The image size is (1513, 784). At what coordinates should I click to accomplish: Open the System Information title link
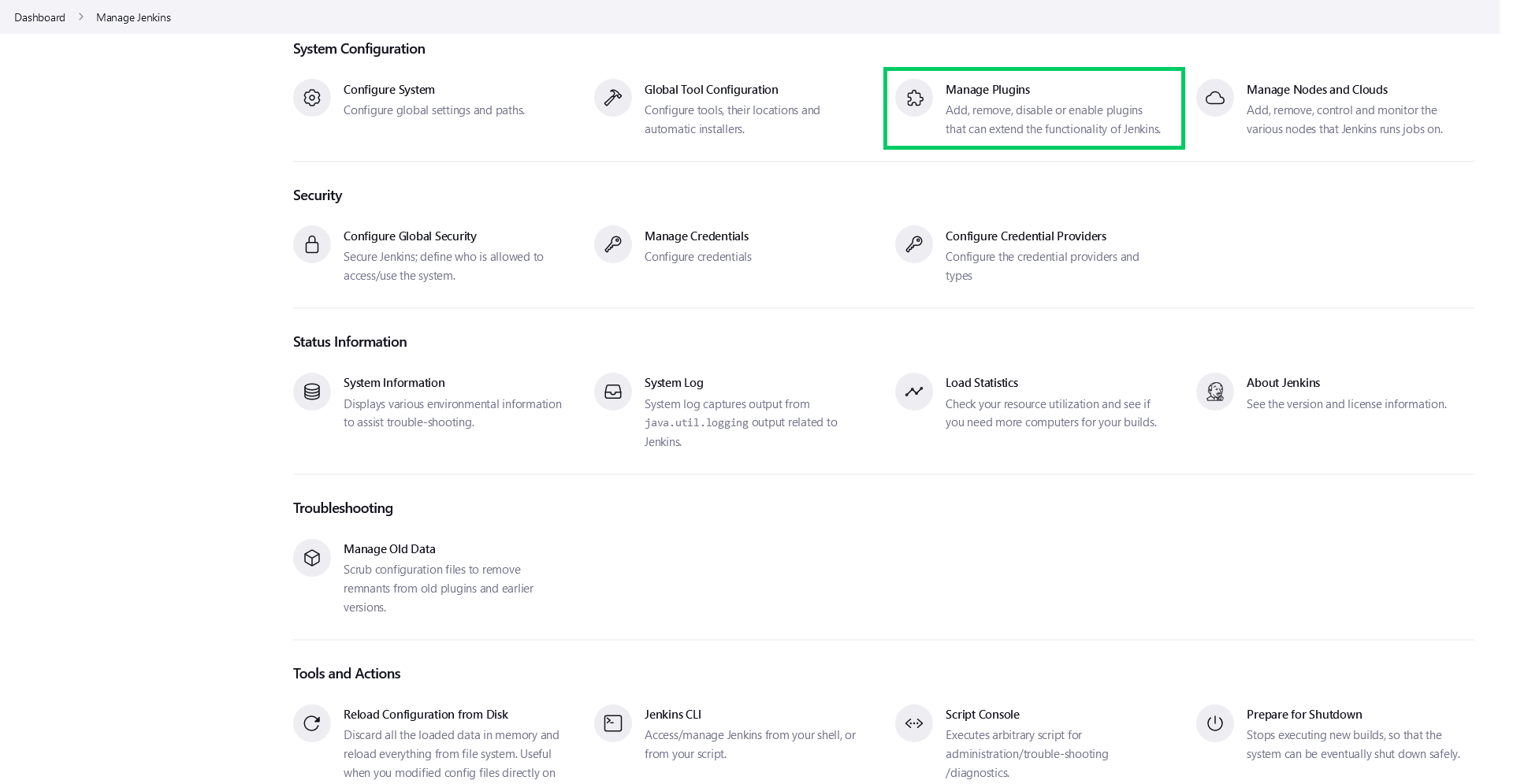(x=394, y=383)
